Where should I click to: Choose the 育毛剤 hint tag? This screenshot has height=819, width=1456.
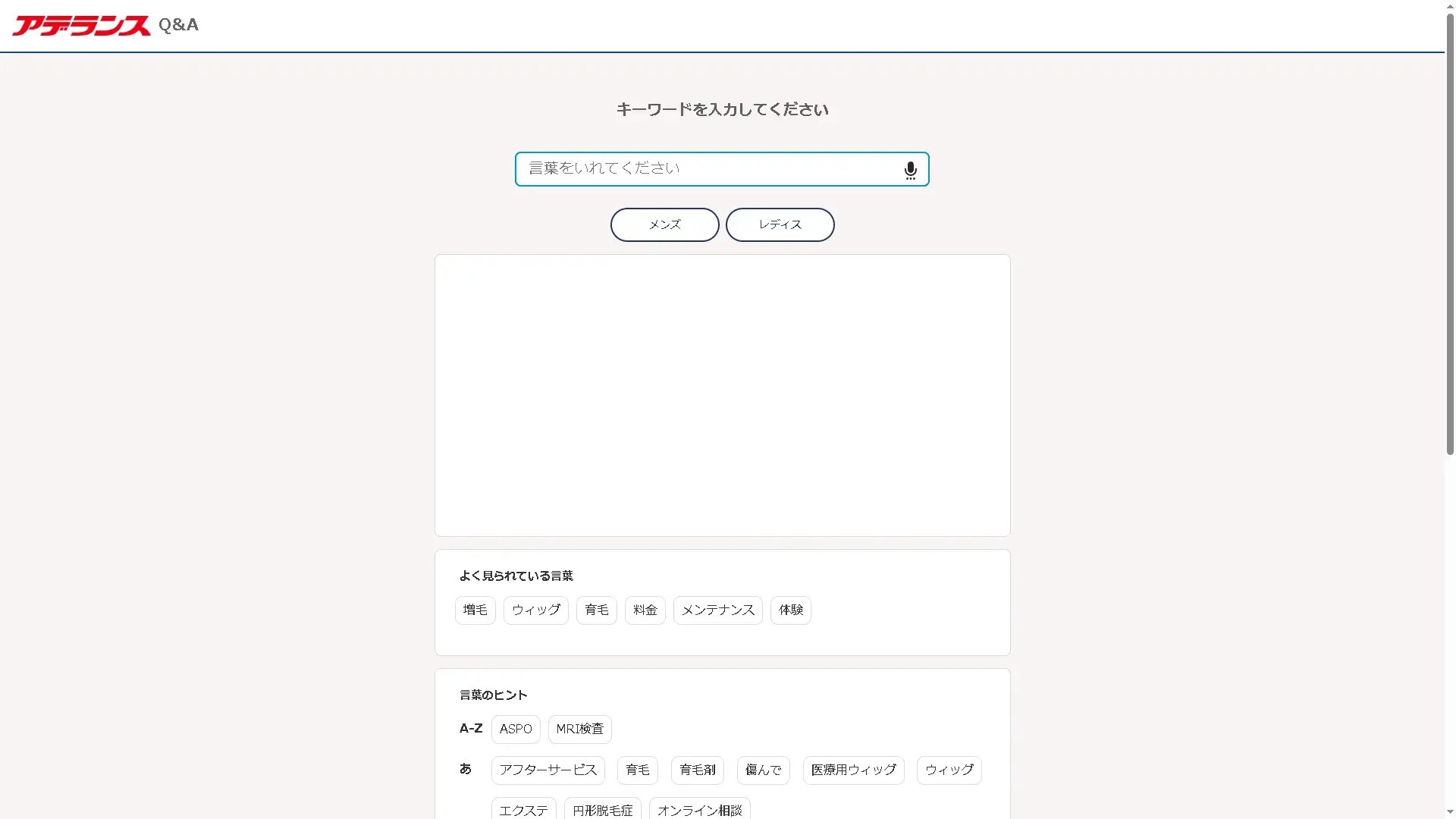[697, 770]
